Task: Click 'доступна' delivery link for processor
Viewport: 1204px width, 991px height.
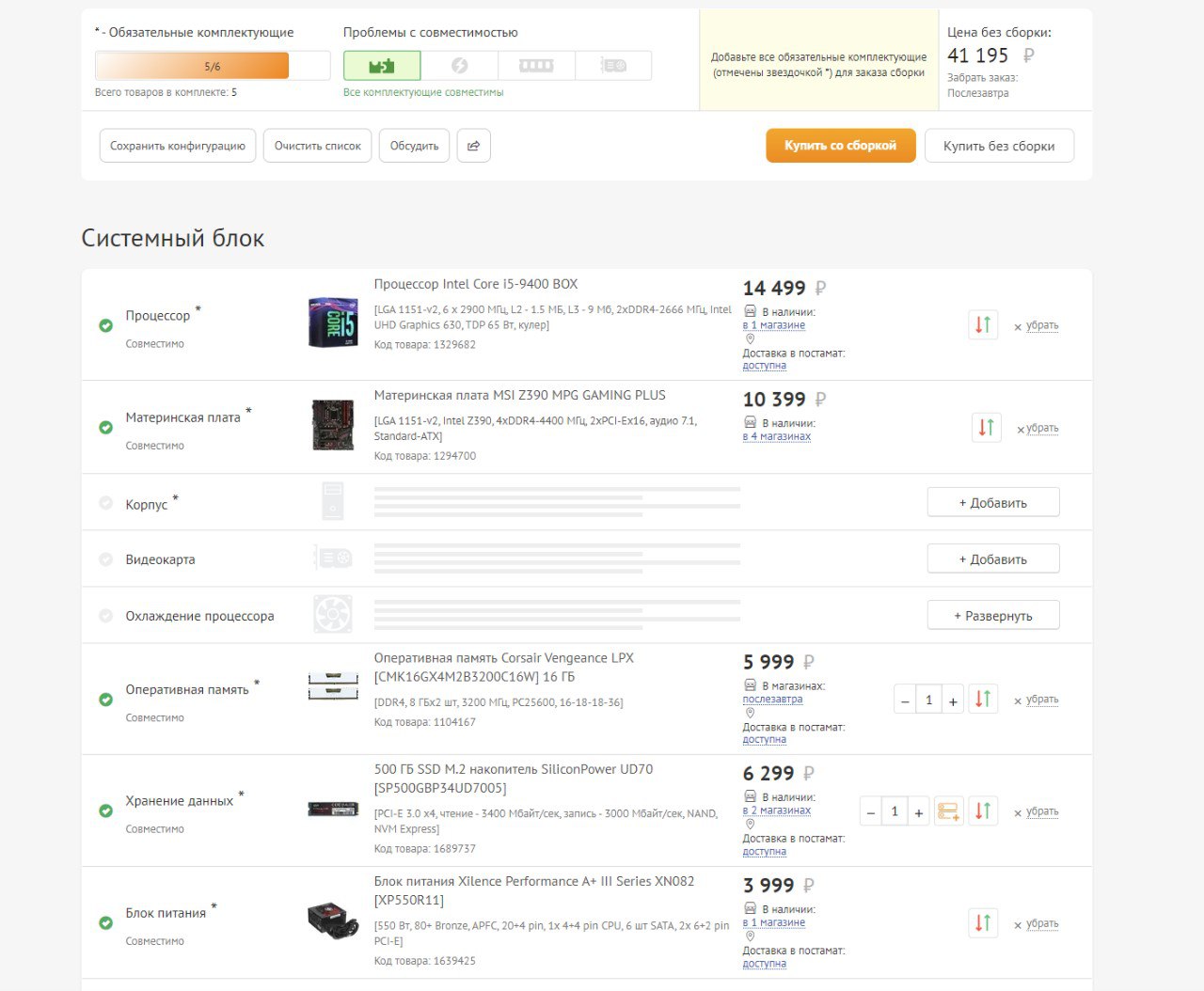Action: pos(765,366)
